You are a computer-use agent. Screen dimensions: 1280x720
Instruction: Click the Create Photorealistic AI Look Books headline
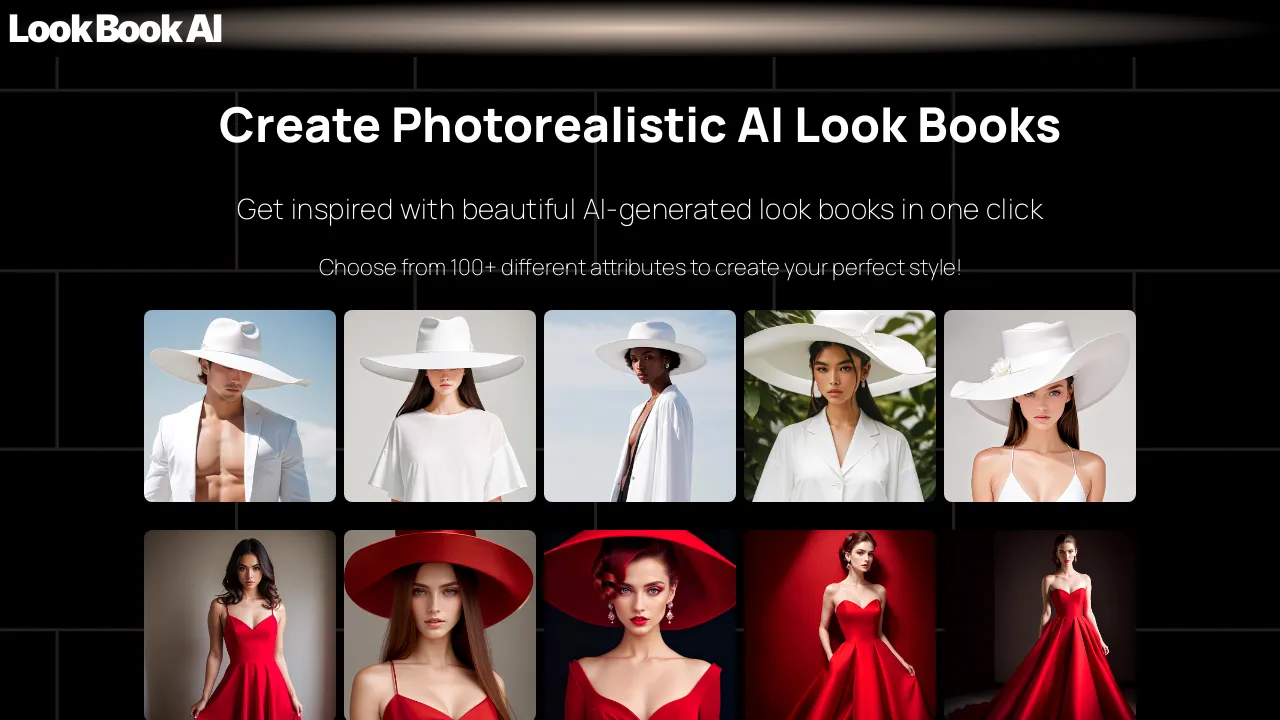tap(640, 125)
